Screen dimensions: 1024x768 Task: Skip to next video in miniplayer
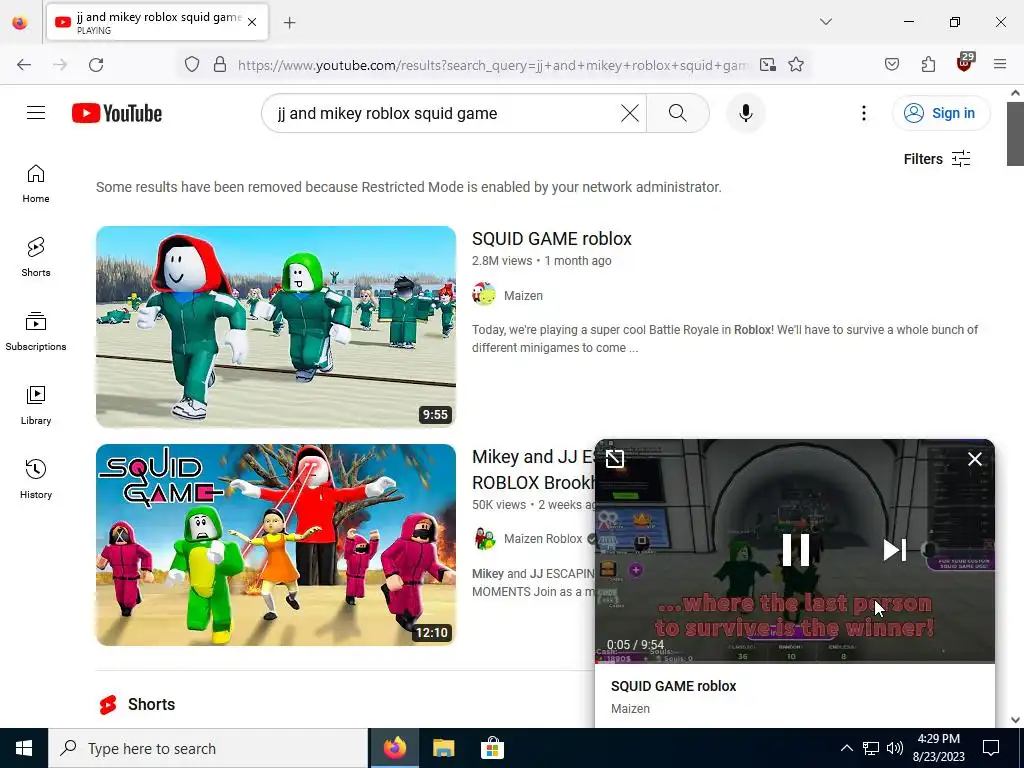[895, 550]
